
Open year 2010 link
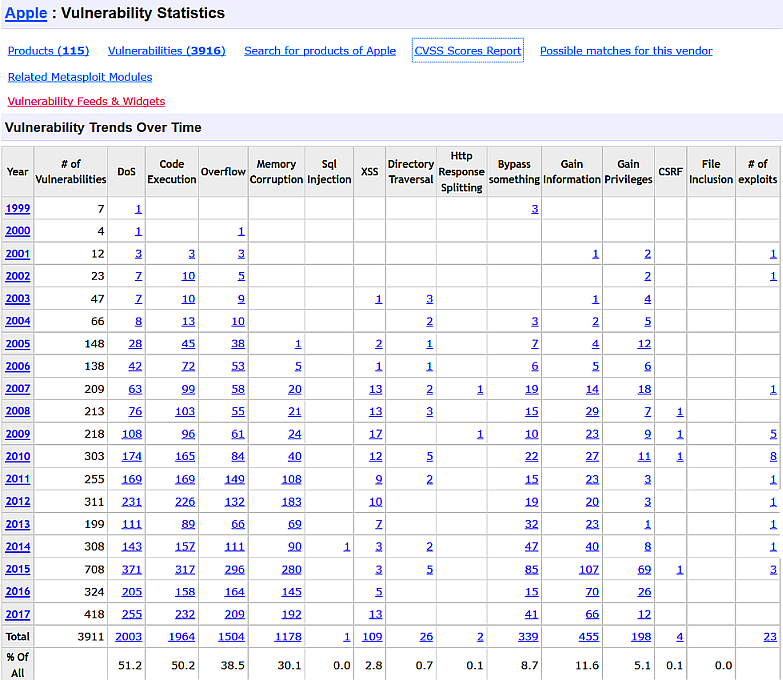[18, 456]
